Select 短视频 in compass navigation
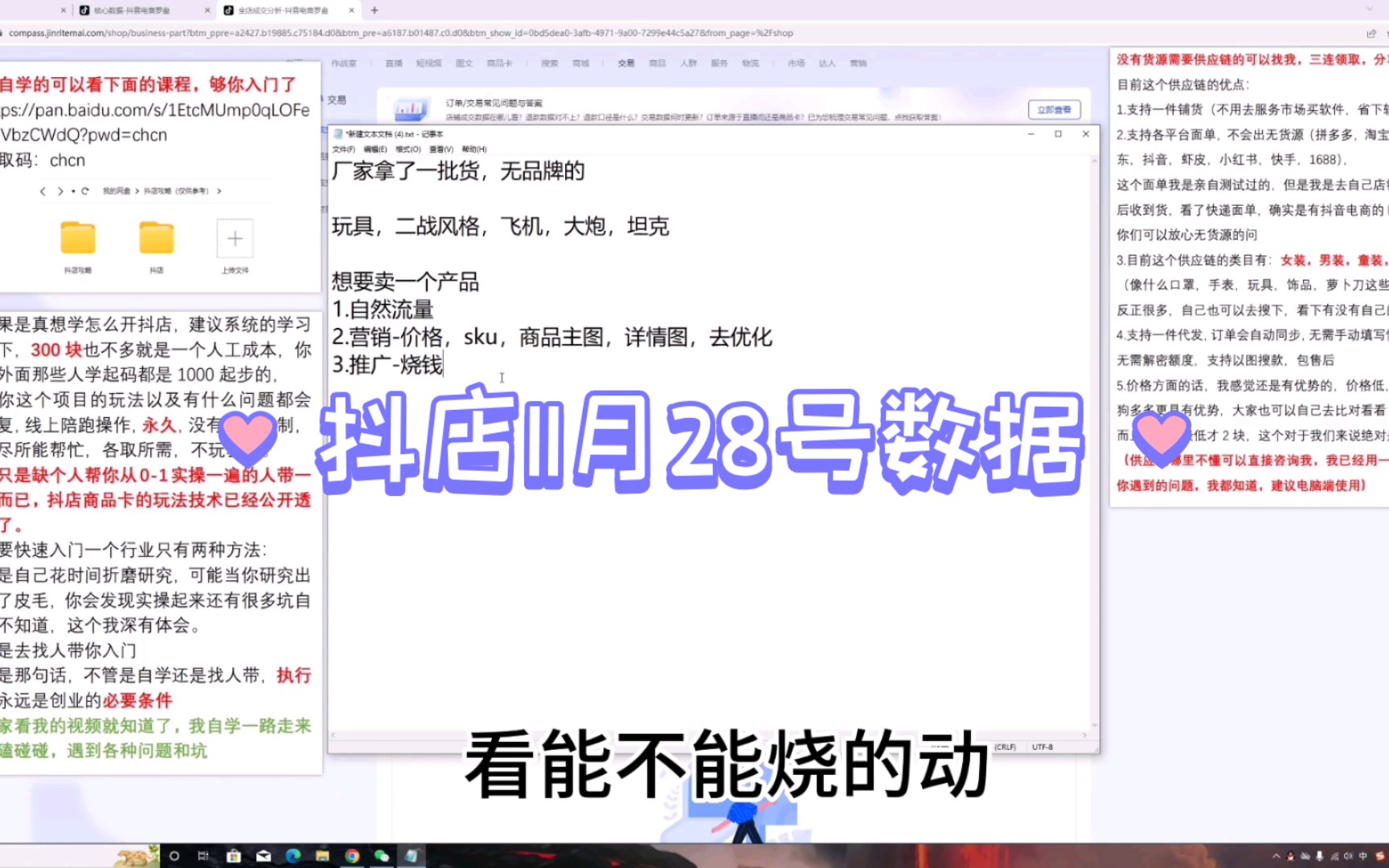Image resolution: width=1389 pixels, height=868 pixels. point(428,63)
